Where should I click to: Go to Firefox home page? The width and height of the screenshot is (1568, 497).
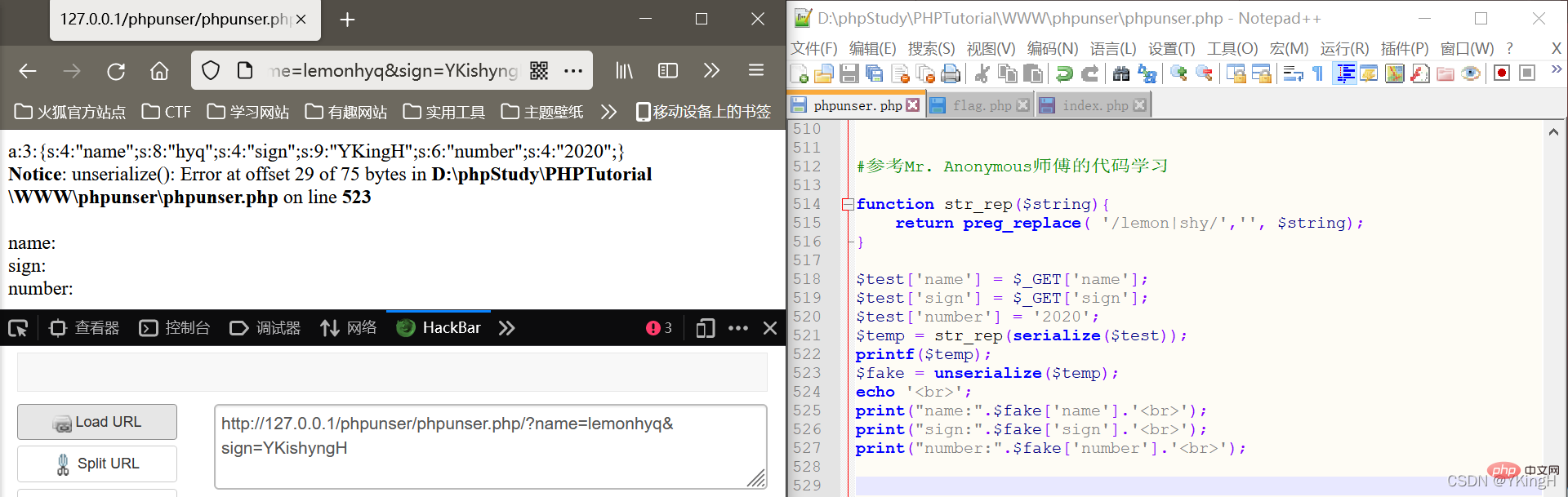pos(159,72)
